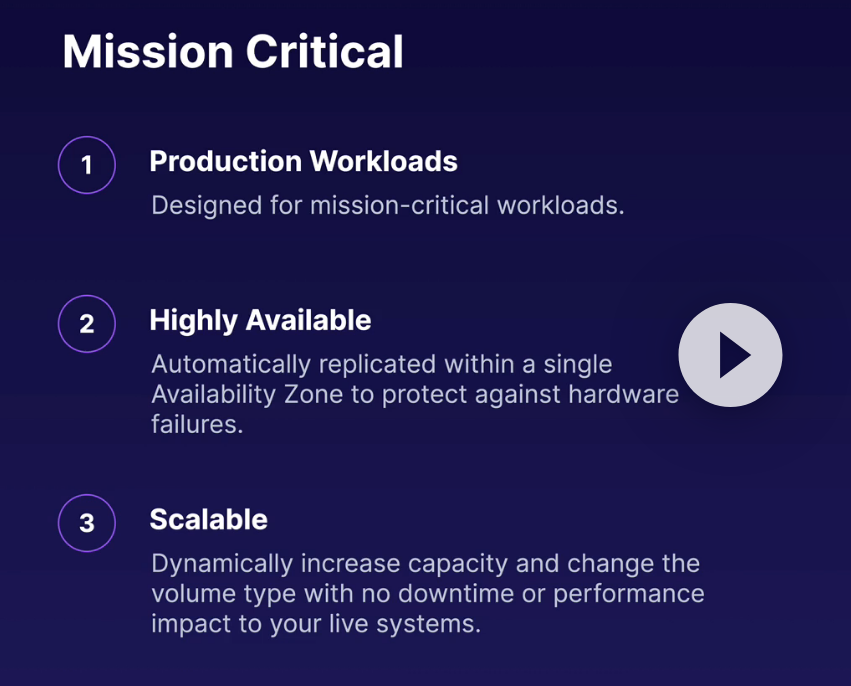Click the word 'Critical' in the title
851x686 pixels.
tap(328, 52)
